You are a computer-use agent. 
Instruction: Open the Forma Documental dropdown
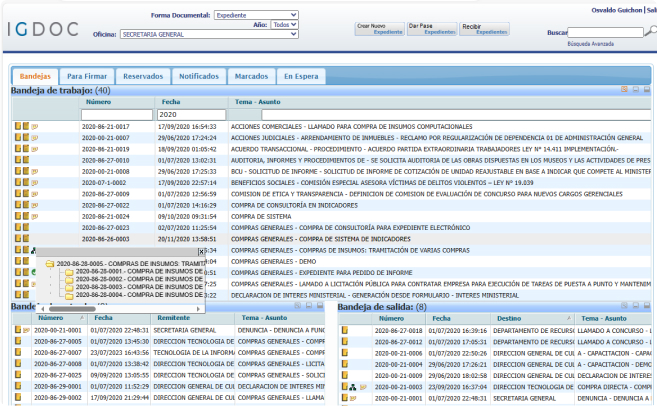256,15
